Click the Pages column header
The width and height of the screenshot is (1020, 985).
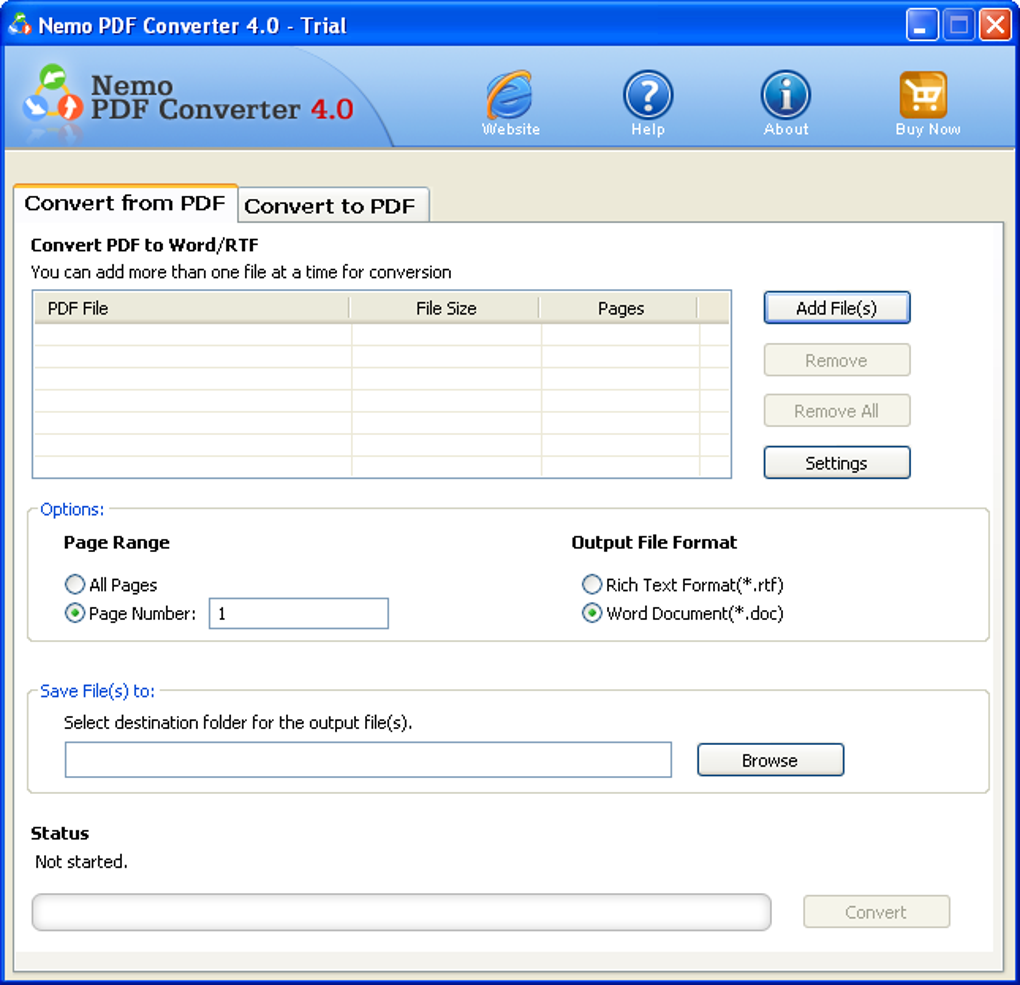click(x=619, y=308)
